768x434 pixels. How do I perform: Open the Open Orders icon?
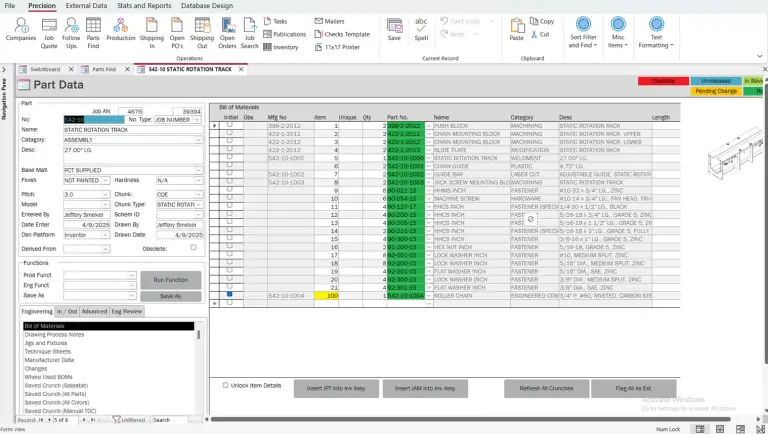coord(227,33)
